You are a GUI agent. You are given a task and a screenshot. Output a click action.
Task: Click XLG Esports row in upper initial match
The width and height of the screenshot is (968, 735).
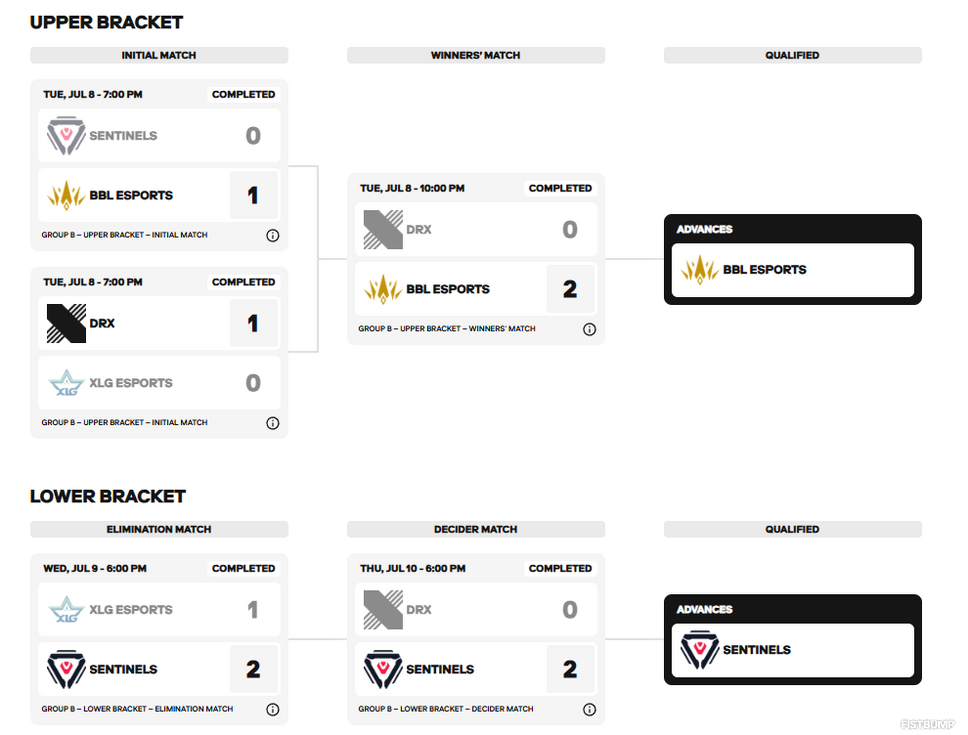pos(159,383)
